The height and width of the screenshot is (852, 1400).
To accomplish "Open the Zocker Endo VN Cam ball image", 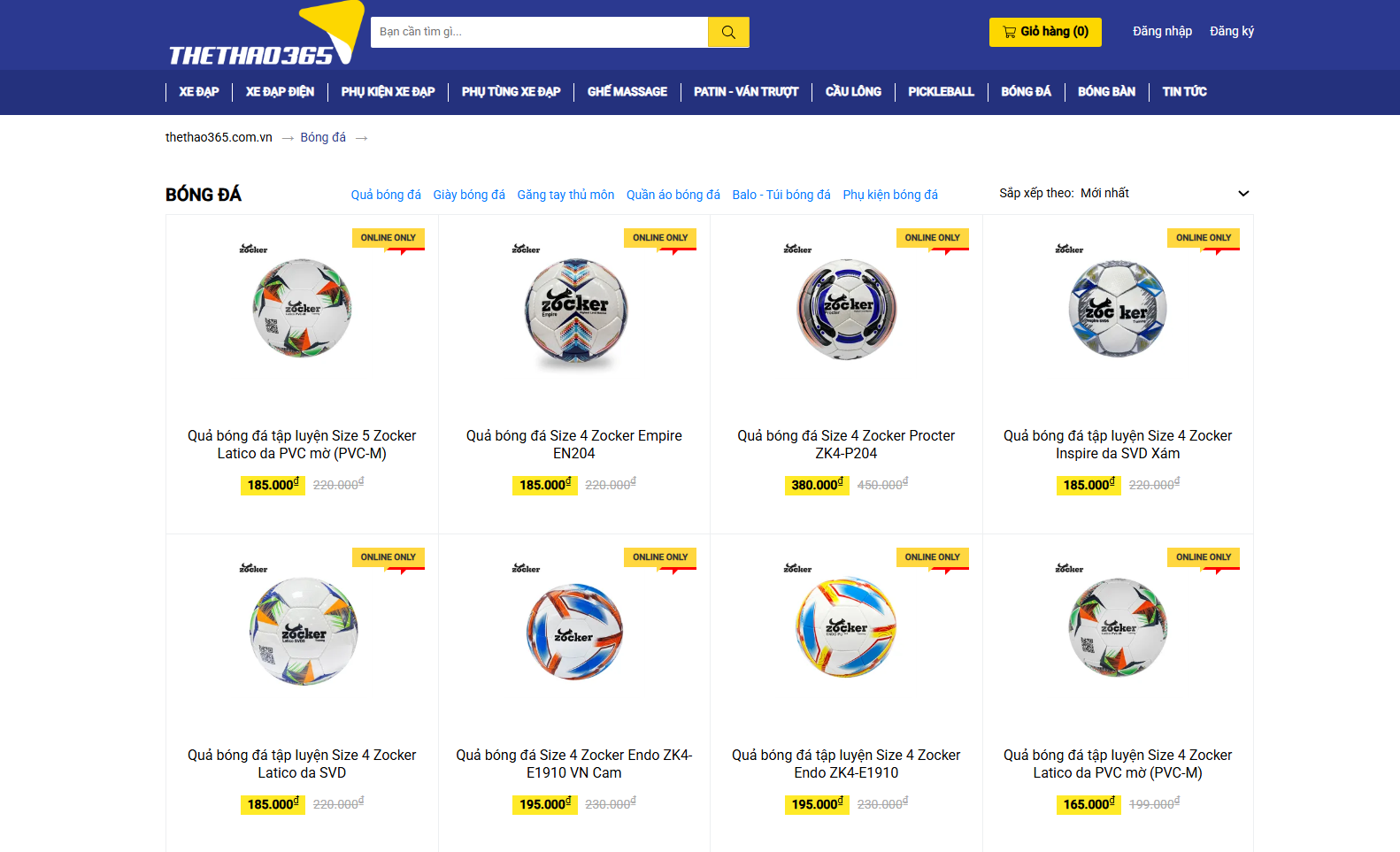I will pyautogui.click(x=574, y=630).
